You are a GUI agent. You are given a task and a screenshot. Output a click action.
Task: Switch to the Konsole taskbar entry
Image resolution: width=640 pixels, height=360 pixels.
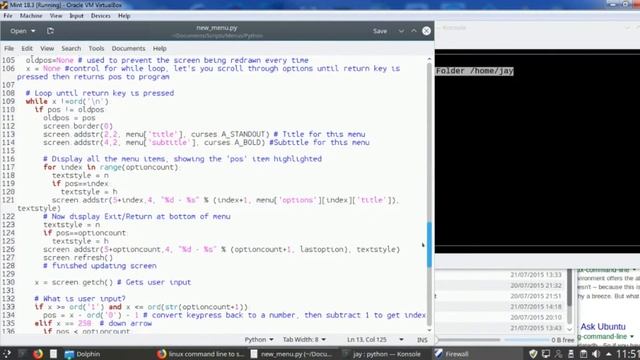click(382, 354)
